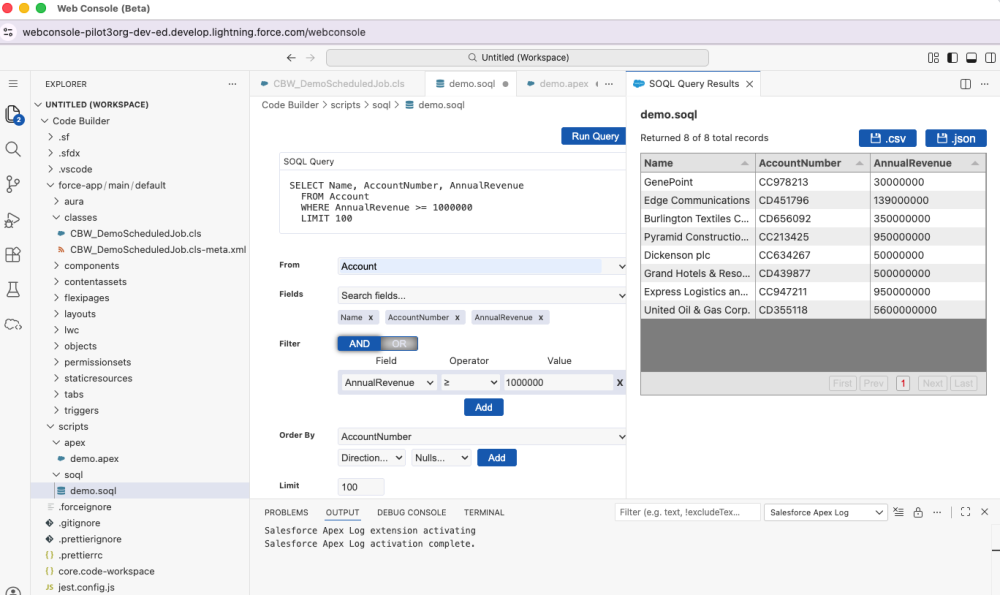The image size is (1000, 595).
Task: Switch the filter logic to OR
Action: [x=400, y=343]
